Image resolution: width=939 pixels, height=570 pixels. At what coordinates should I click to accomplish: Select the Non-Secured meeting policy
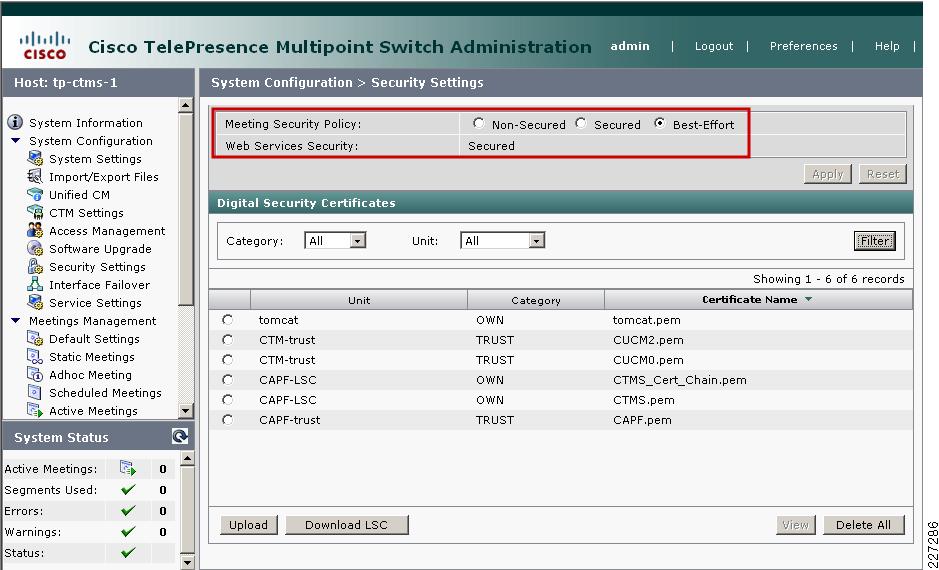pos(478,123)
